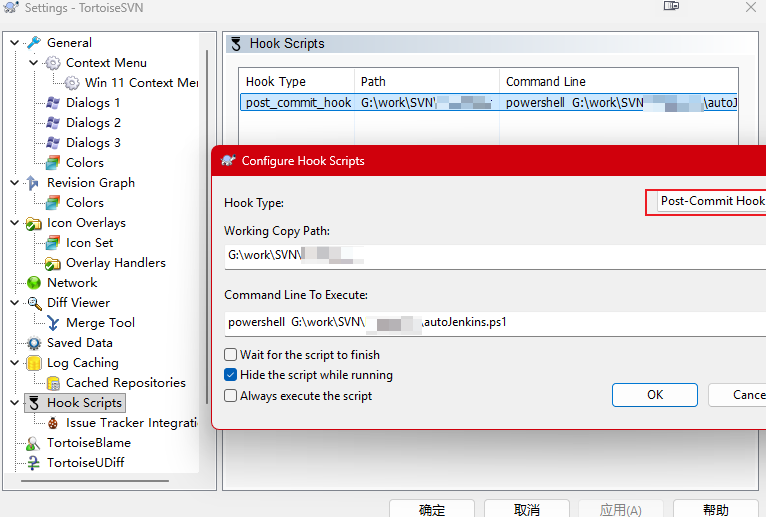Click the Network globe icon
Image resolution: width=766 pixels, height=517 pixels.
point(34,283)
